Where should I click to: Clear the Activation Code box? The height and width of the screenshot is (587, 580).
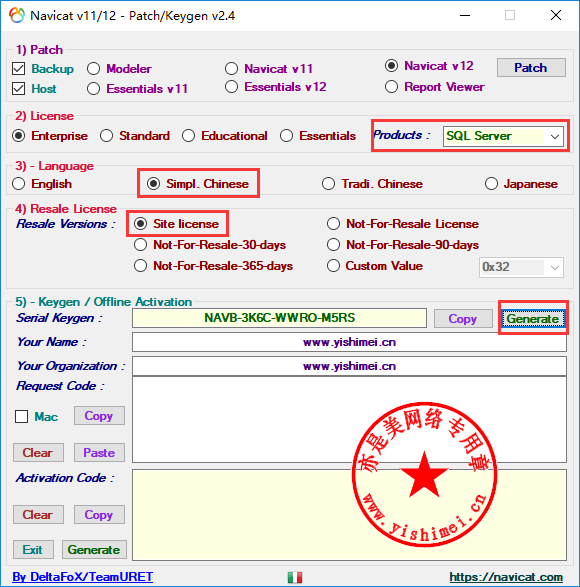[38, 515]
